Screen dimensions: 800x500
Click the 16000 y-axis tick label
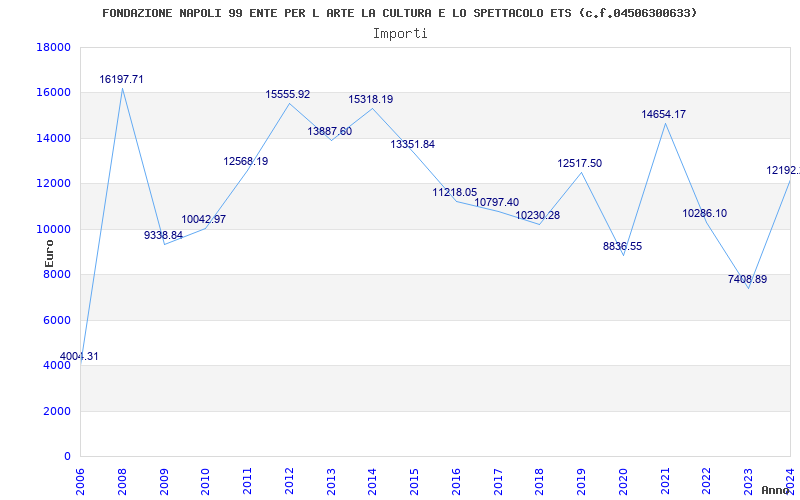54,93
